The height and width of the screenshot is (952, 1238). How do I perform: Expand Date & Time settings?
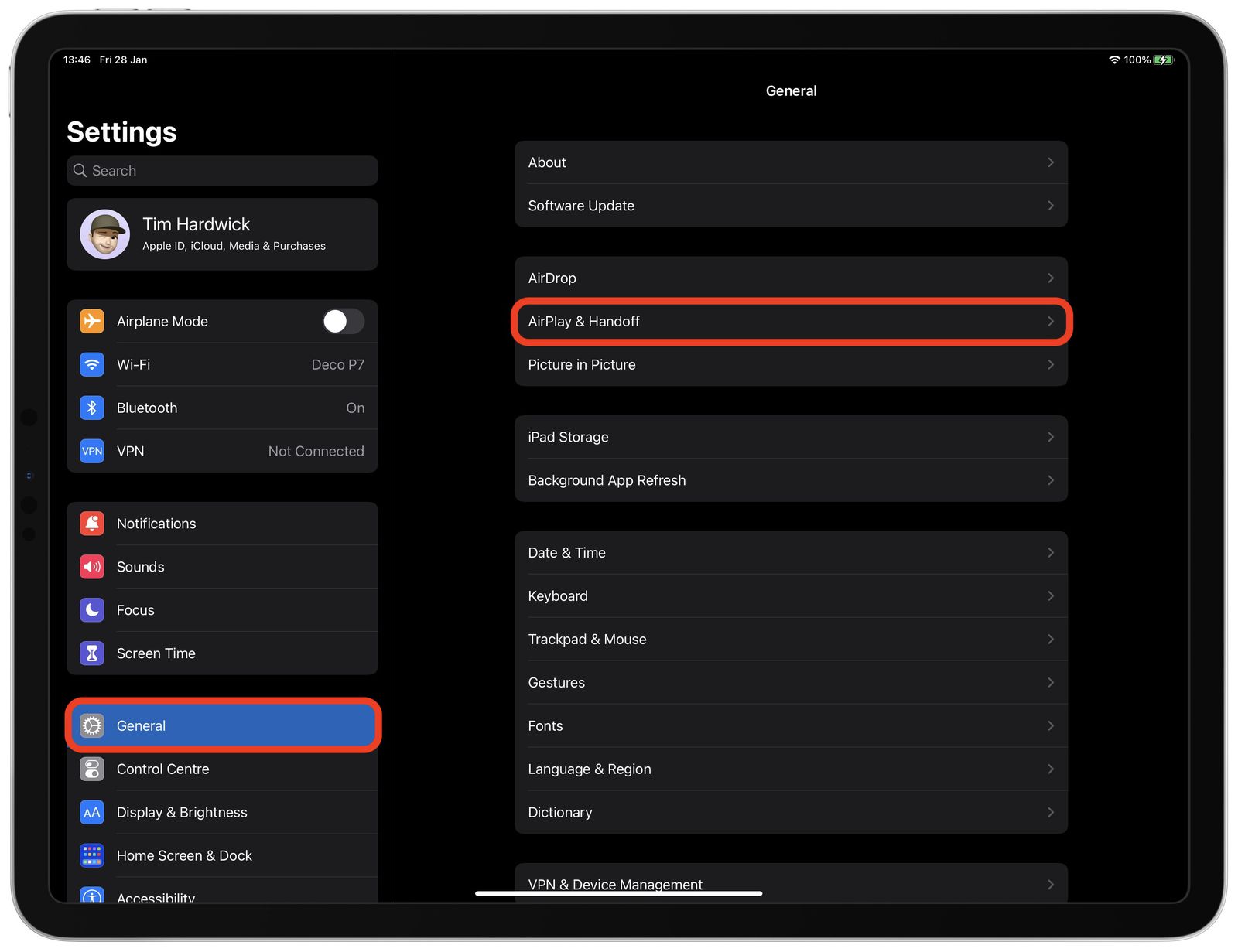point(791,552)
